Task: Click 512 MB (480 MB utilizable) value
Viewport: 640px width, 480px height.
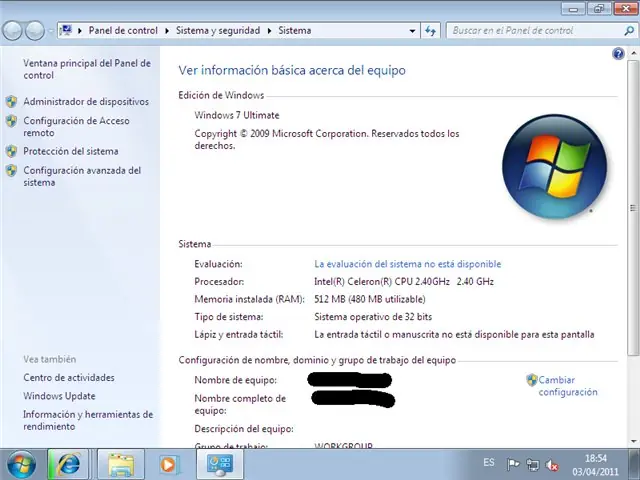Action: pyautogui.click(x=370, y=299)
